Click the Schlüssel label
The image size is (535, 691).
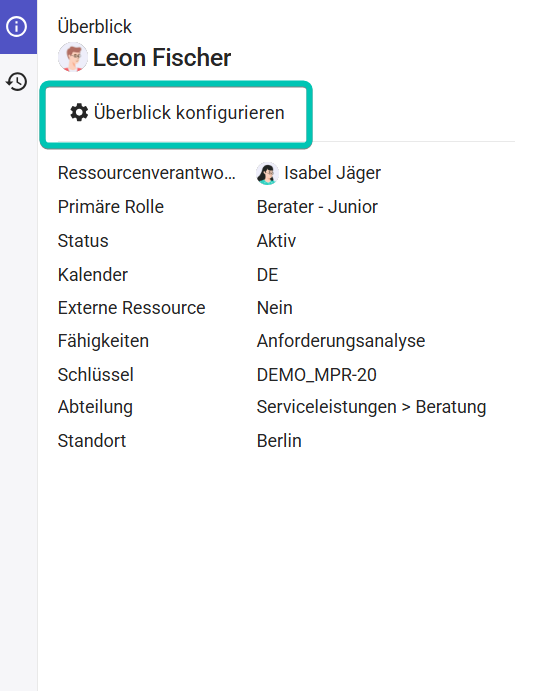point(96,375)
